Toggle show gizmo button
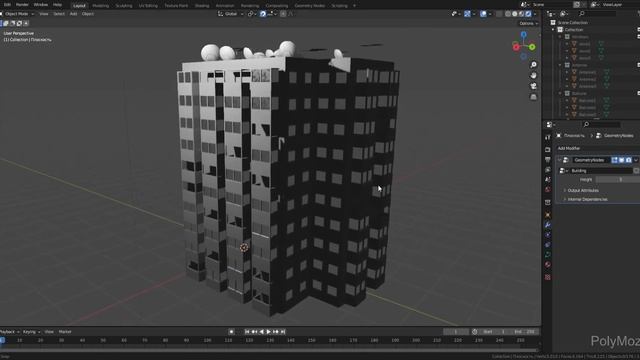 click(x=467, y=14)
